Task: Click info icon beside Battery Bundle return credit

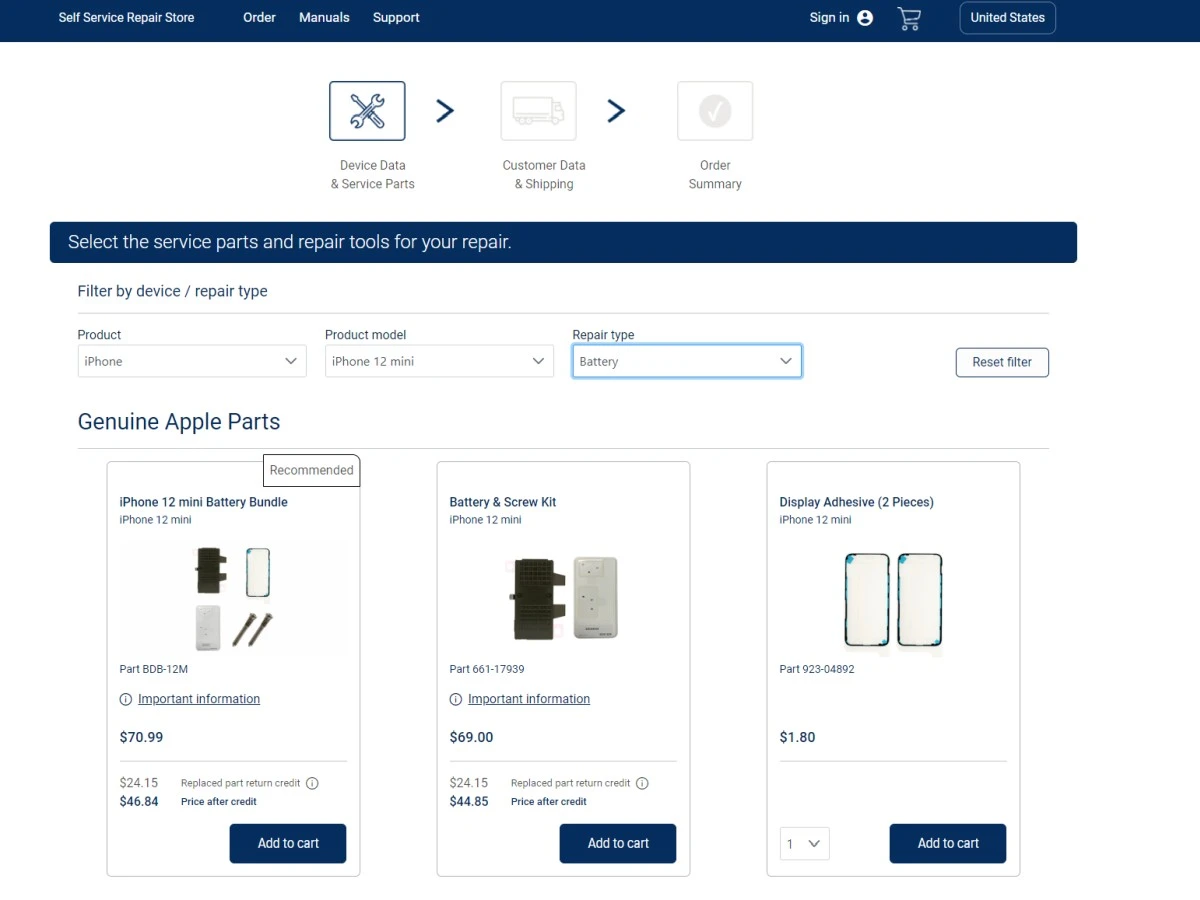Action: pos(312,783)
